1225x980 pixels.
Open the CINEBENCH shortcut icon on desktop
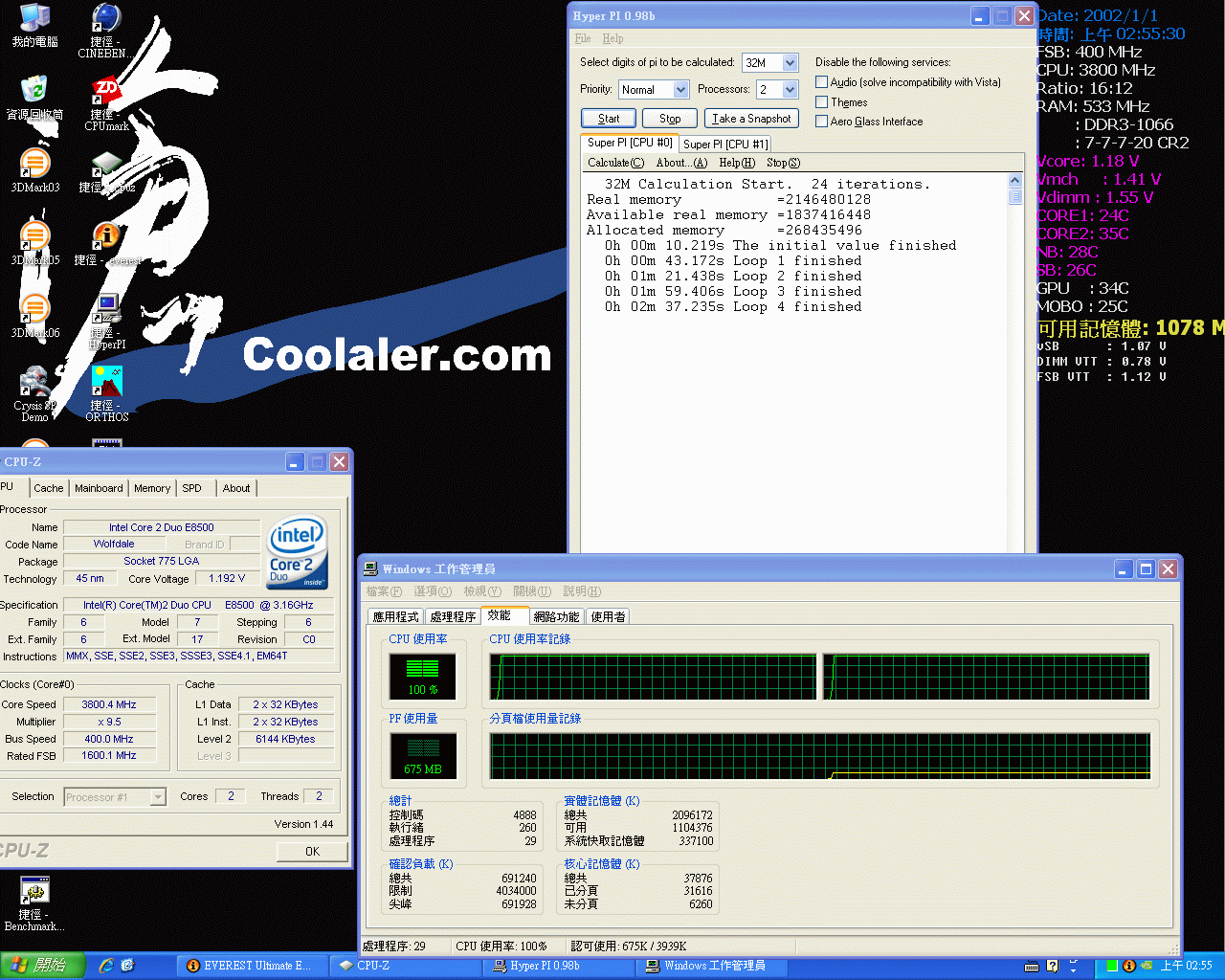[106, 31]
